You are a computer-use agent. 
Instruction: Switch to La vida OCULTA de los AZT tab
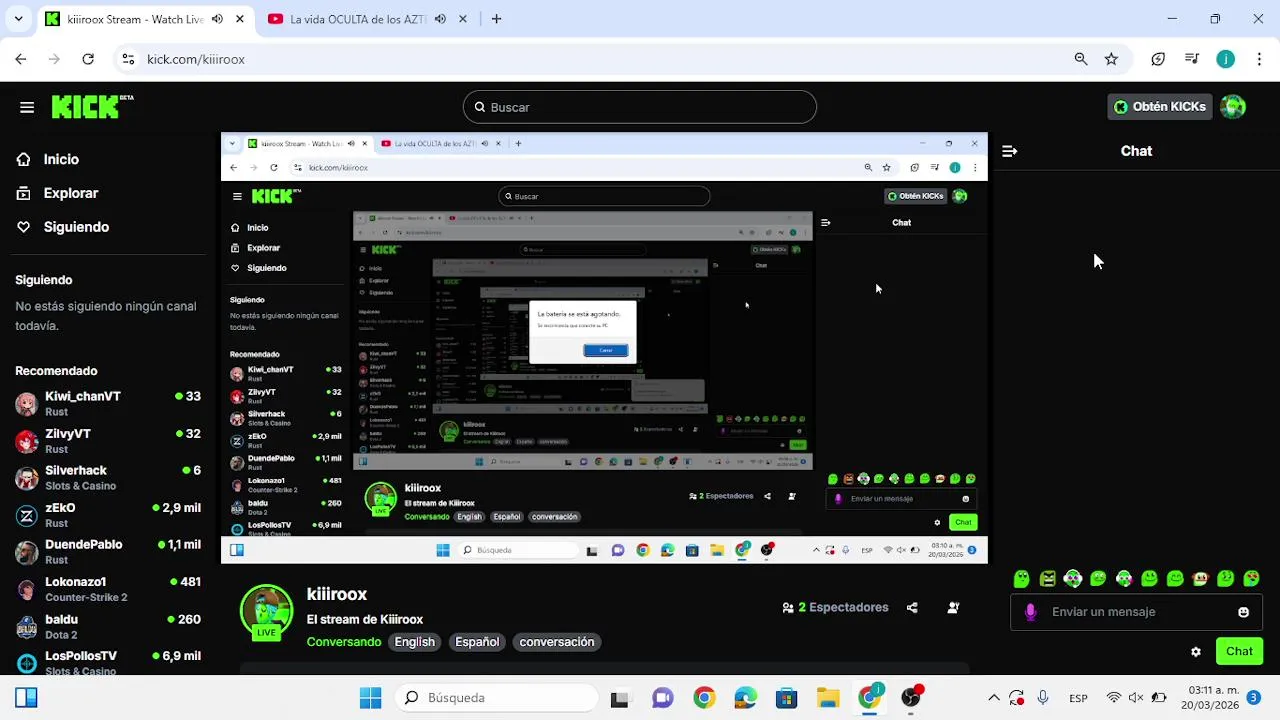[x=370, y=19]
